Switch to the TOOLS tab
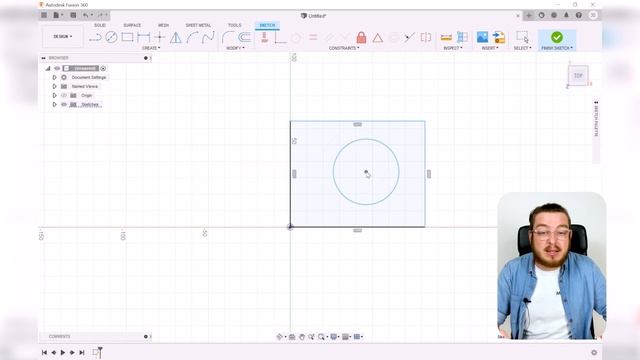The width and height of the screenshot is (640, 360). pyautogui.click(x=234, y=25)
